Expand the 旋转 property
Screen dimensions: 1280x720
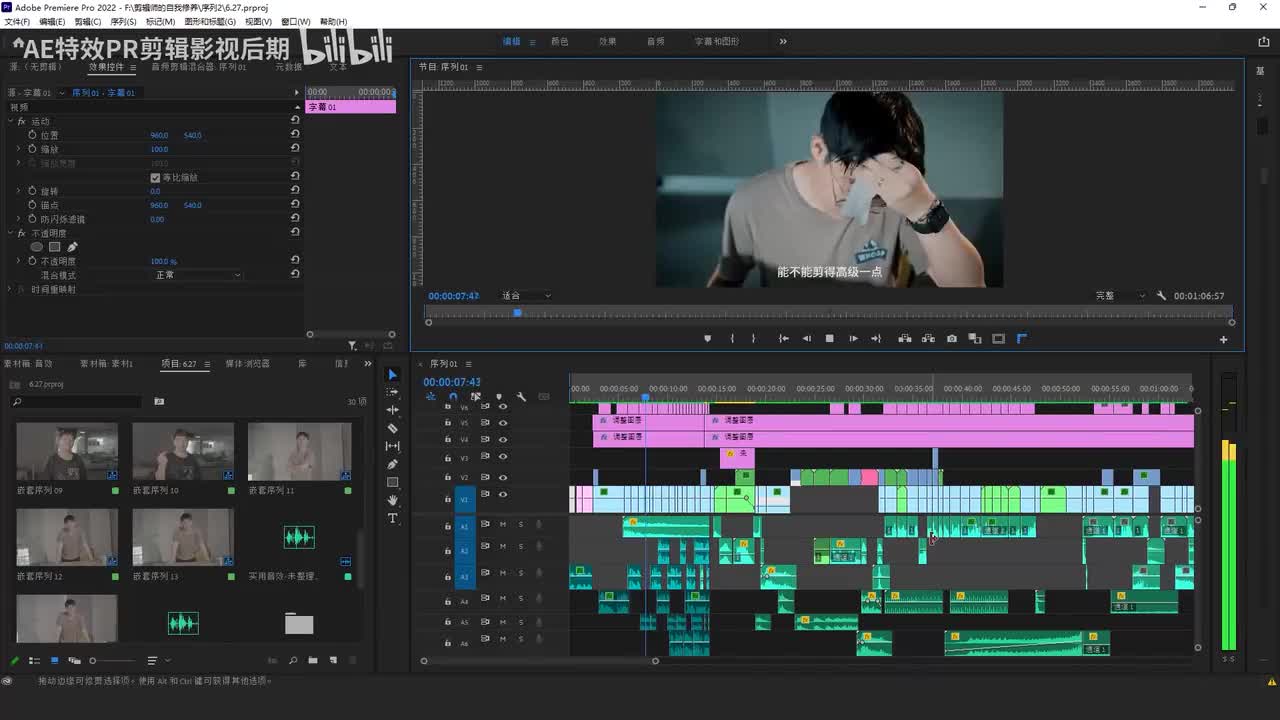tap(18, 191)
